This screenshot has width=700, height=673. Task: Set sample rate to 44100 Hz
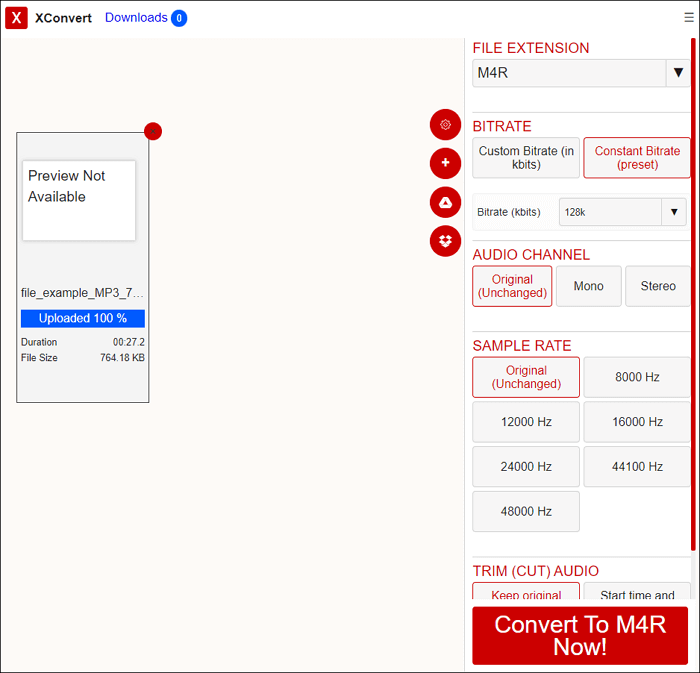pos(637,467)
